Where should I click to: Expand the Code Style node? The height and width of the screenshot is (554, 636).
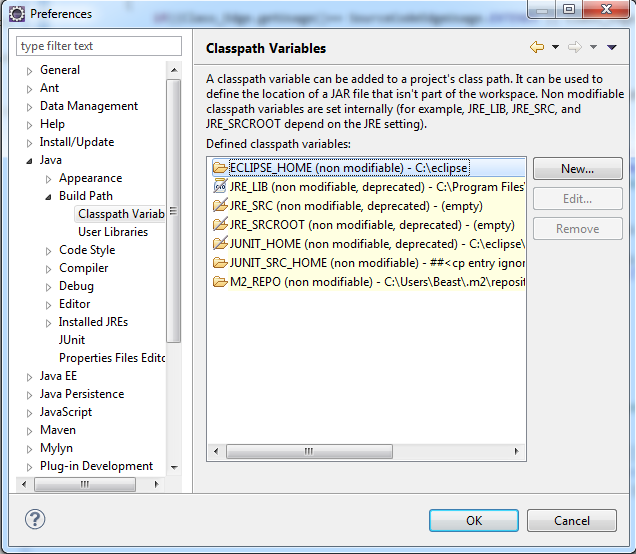click(x=48, y=251)
